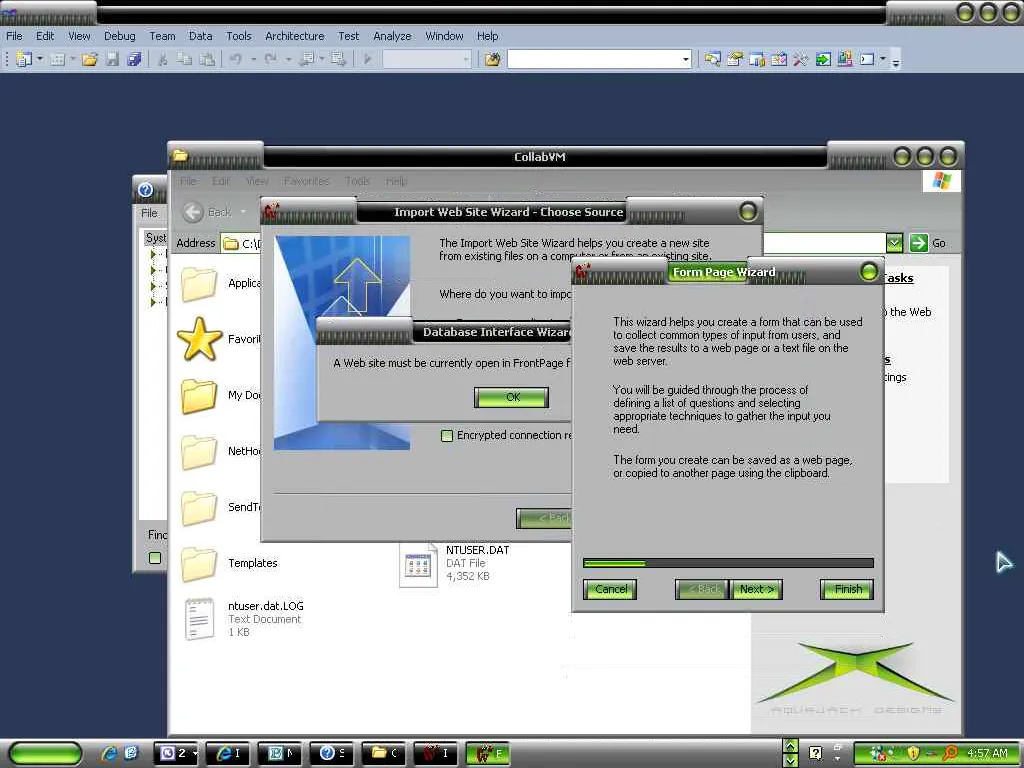
Task: Click Cancel in Form Page Wizard
Action: (610, 589)
